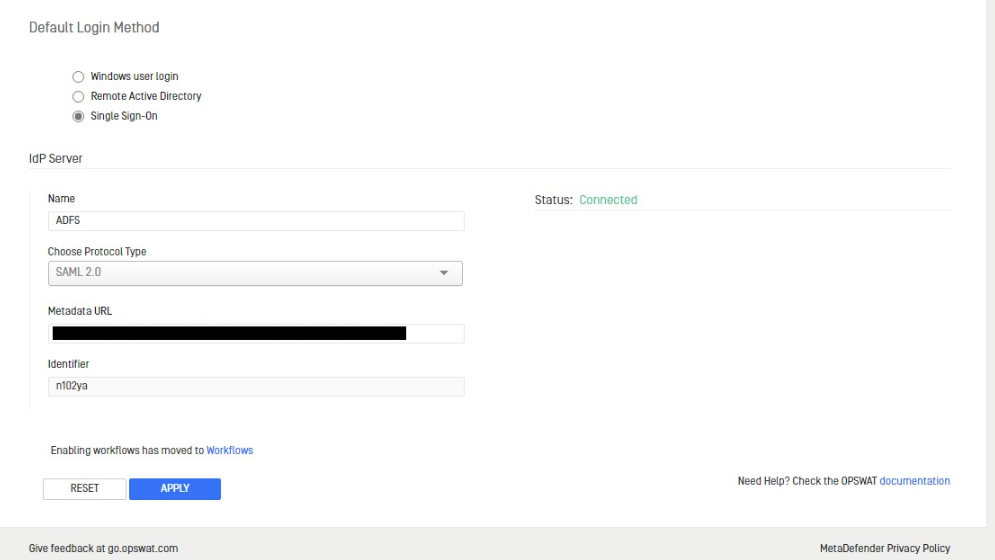Click the RESET button
Image resolution: width=995 pixels, height=560 pixels.
coord(84,488)
